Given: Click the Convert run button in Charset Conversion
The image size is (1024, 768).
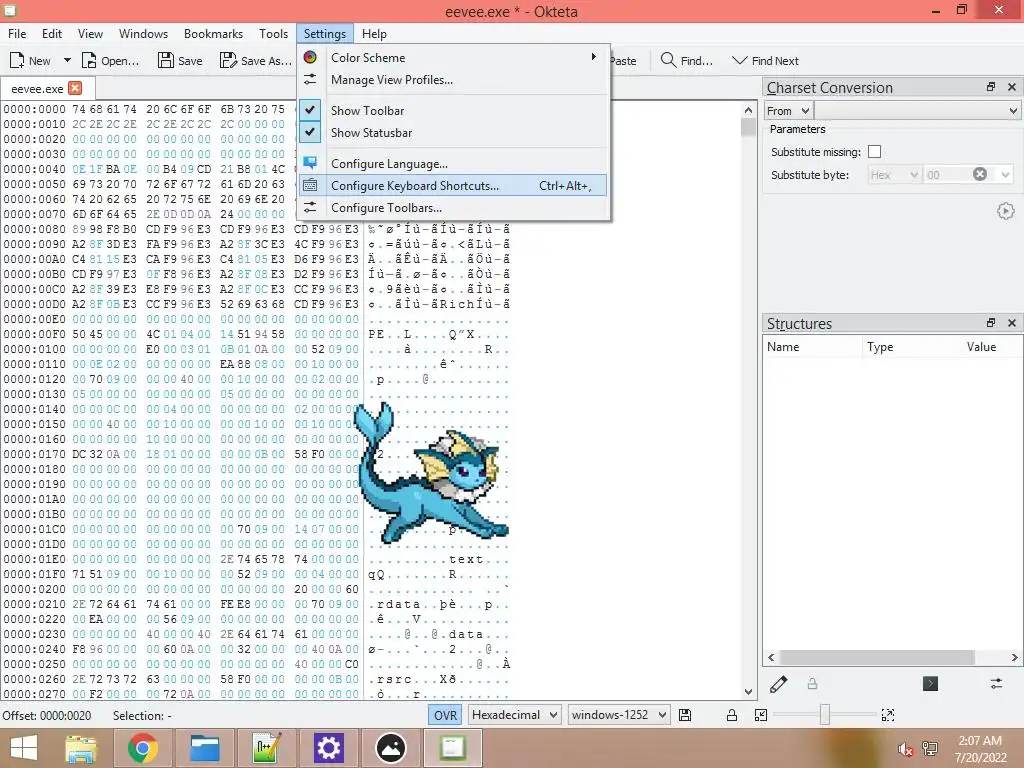Looking at the screenshot, I should [1006, 211].
